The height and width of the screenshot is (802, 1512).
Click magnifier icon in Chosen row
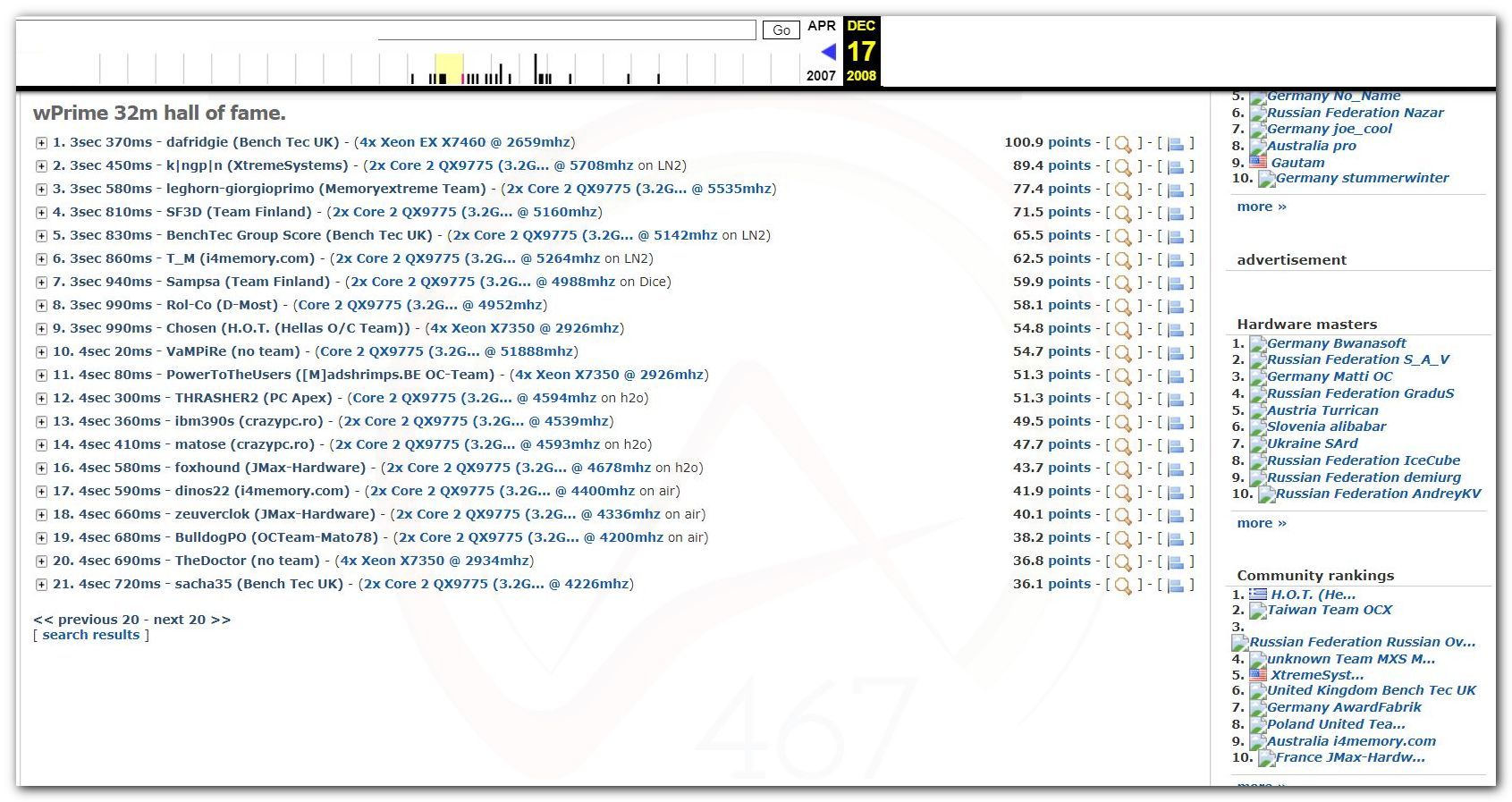click(1123, 330)
